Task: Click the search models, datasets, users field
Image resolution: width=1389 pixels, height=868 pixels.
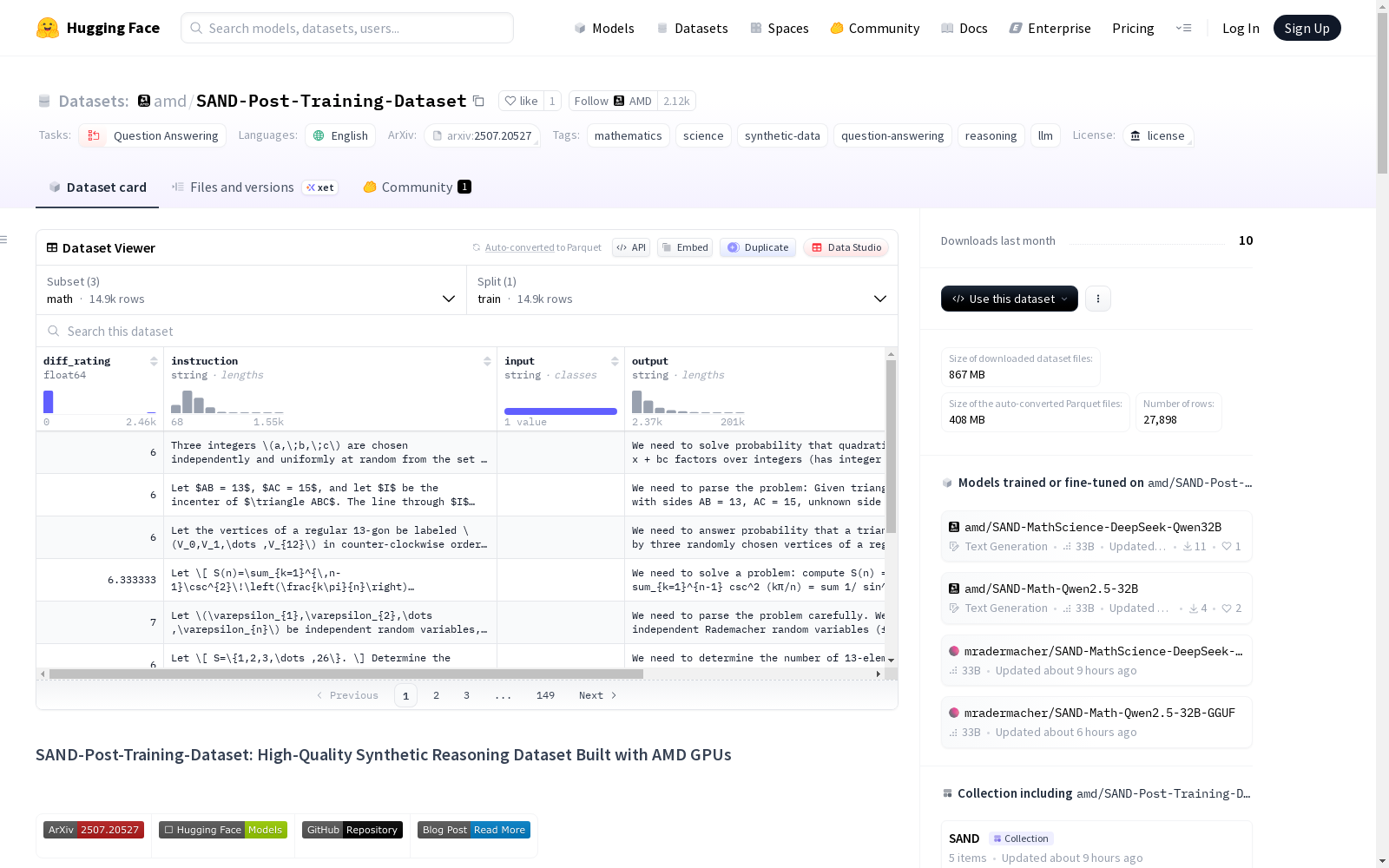Action: 347,28
